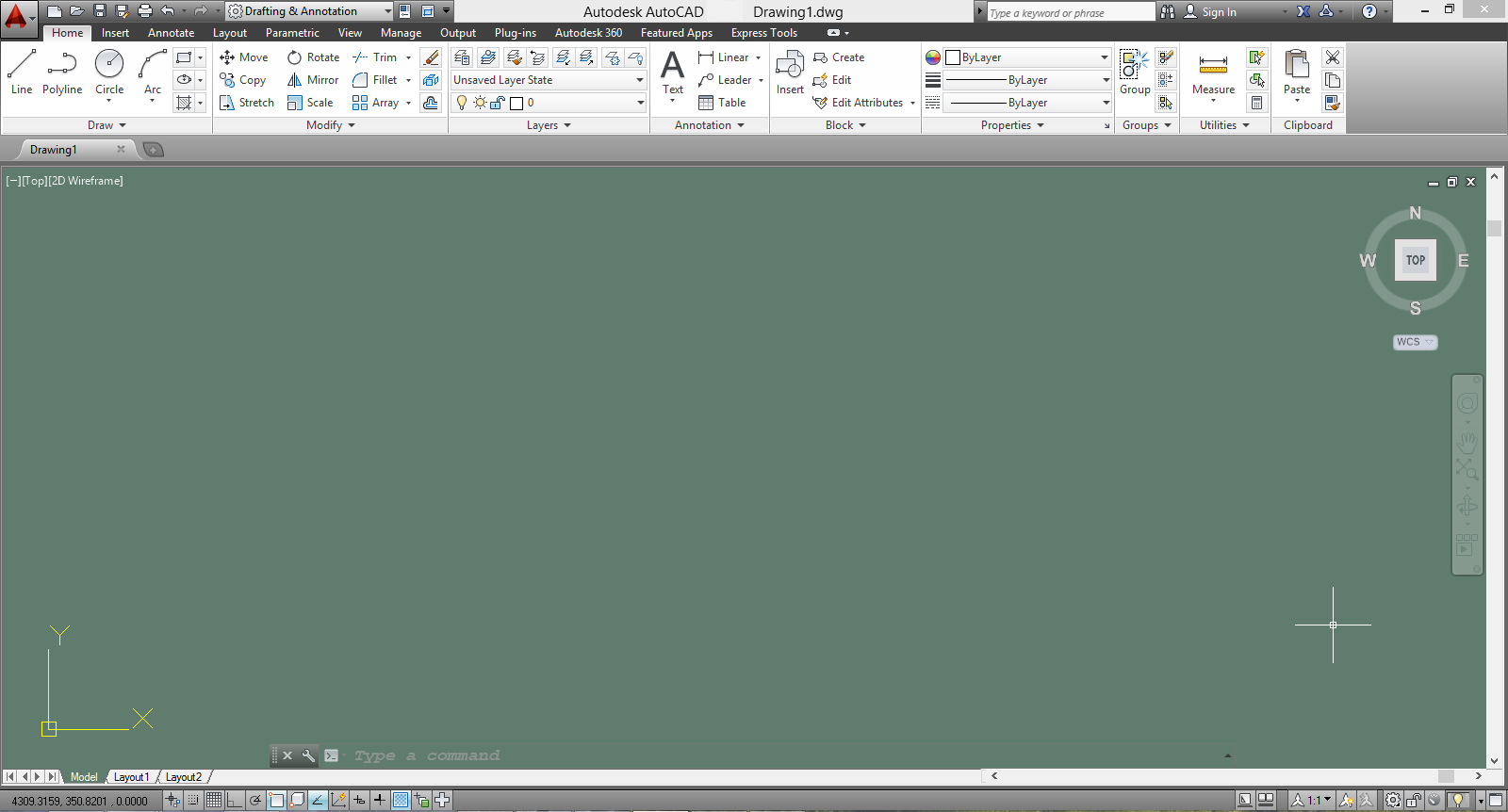Switch to the Parametric ribbon tab

click(292, 33)
